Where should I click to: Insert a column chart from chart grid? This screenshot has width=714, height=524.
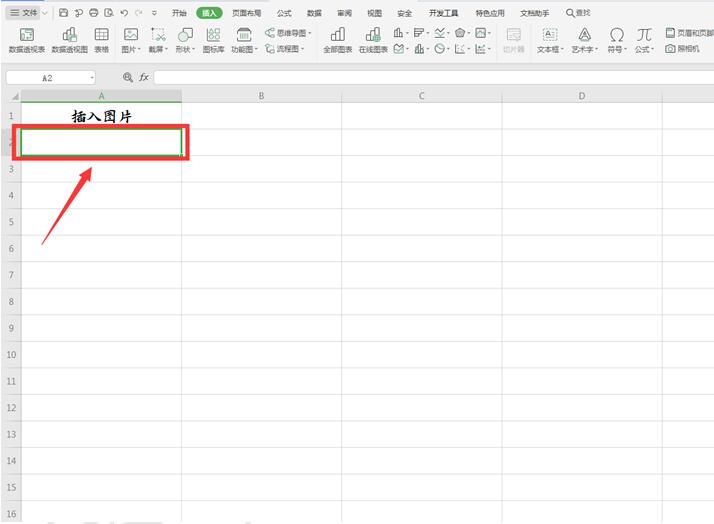click(398, 33)
